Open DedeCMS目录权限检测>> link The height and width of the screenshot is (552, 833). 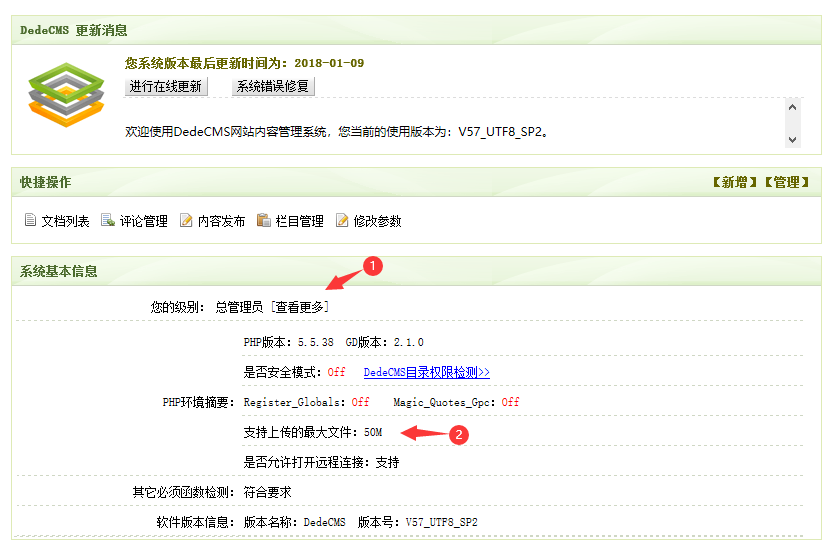click(426, 372)
